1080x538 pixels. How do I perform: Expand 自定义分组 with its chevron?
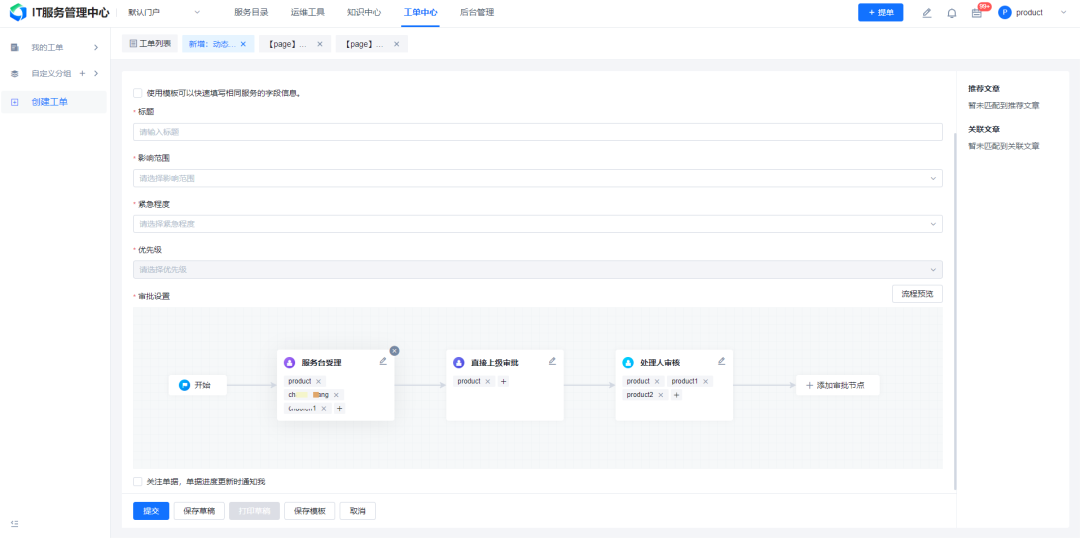[96, 74]
